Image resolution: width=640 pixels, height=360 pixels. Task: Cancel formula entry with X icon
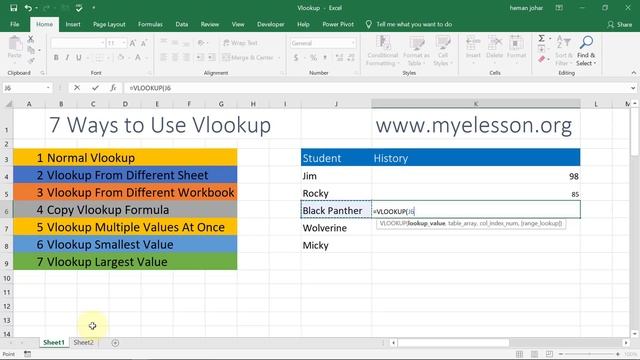pos(77,88)
